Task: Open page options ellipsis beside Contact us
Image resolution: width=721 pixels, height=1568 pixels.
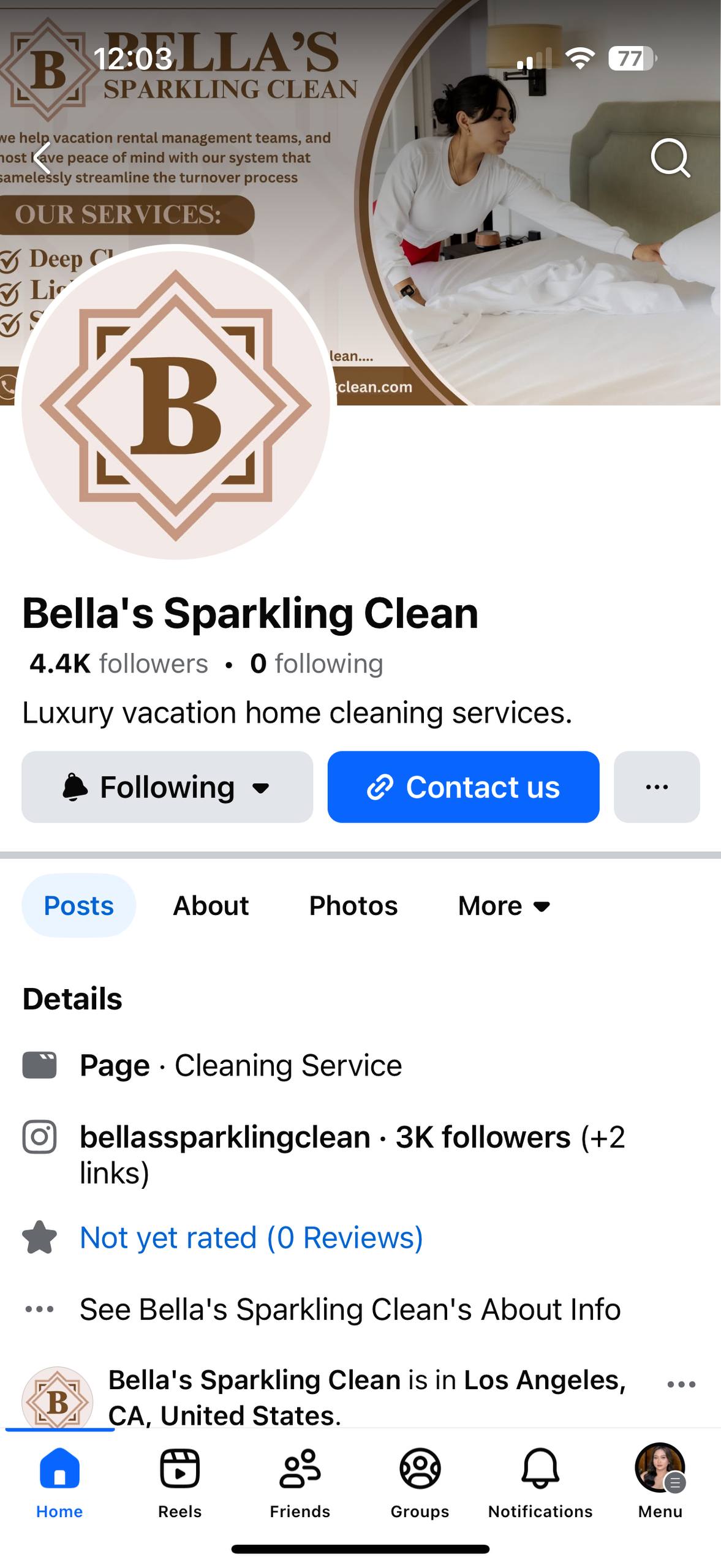Action: [x=657, y=787]
